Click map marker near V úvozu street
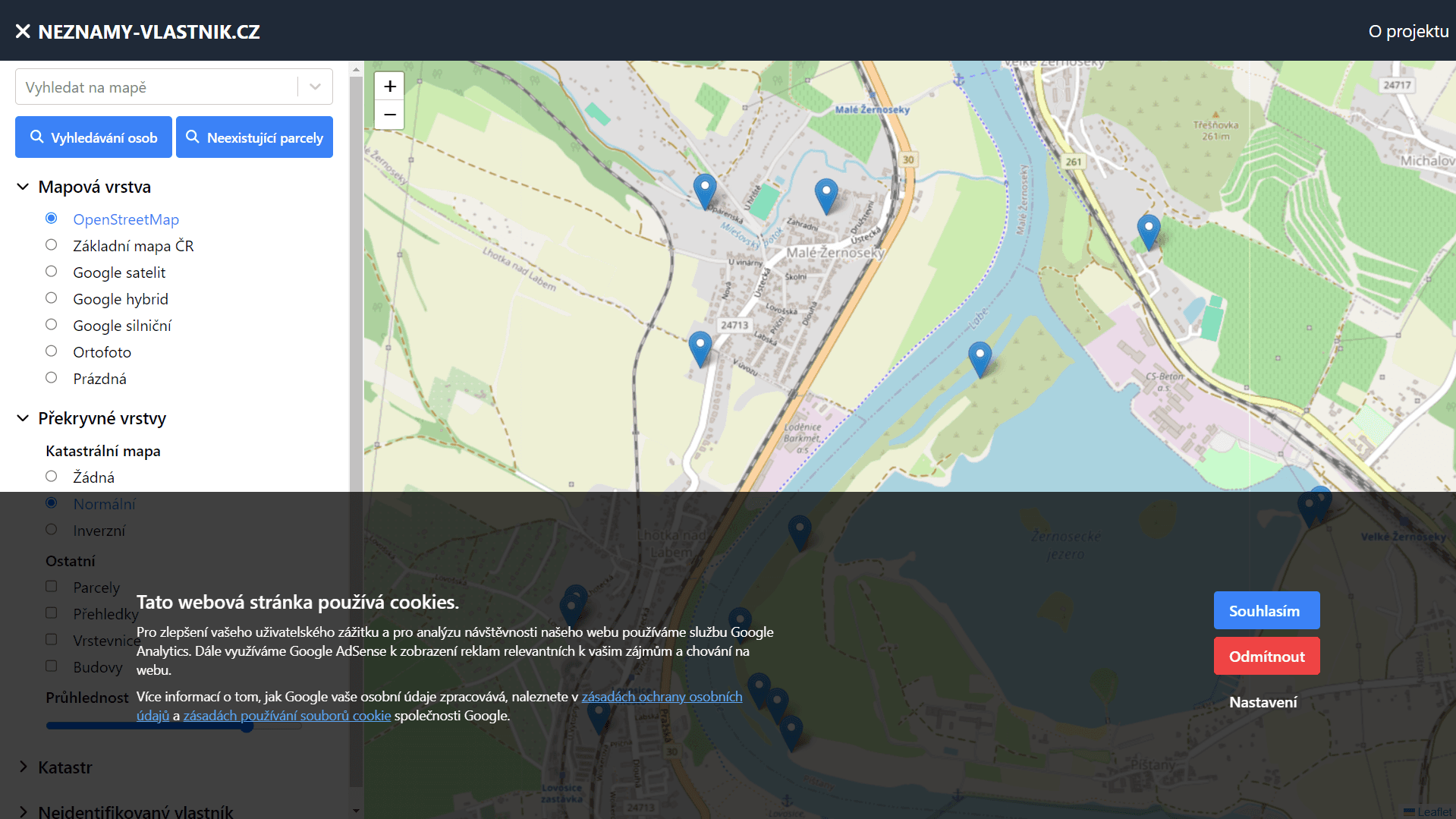This screenshot has height=819, width=1456. coord(700,348)
